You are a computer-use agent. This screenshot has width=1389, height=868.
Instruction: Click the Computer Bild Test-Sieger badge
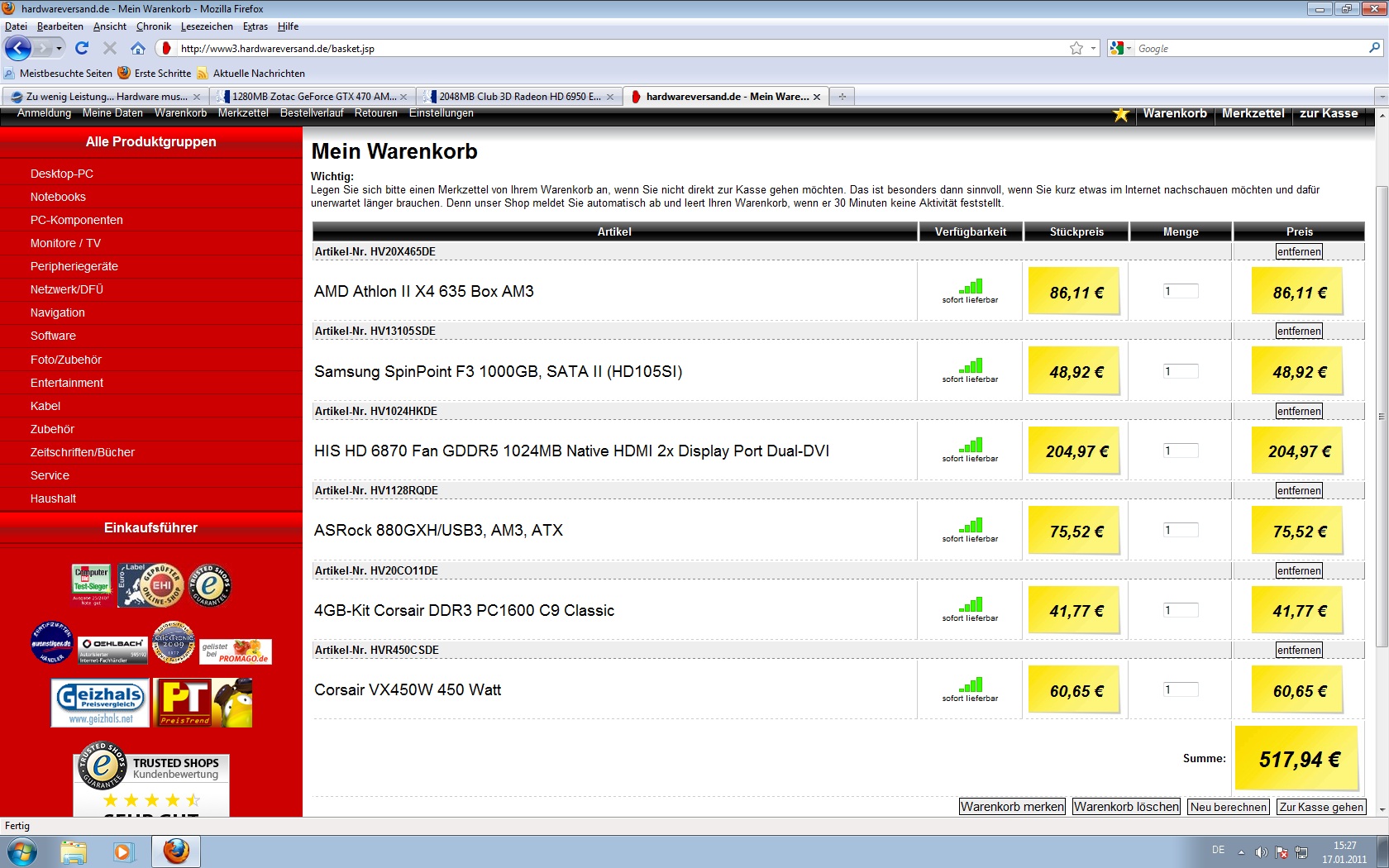point(91,585)
